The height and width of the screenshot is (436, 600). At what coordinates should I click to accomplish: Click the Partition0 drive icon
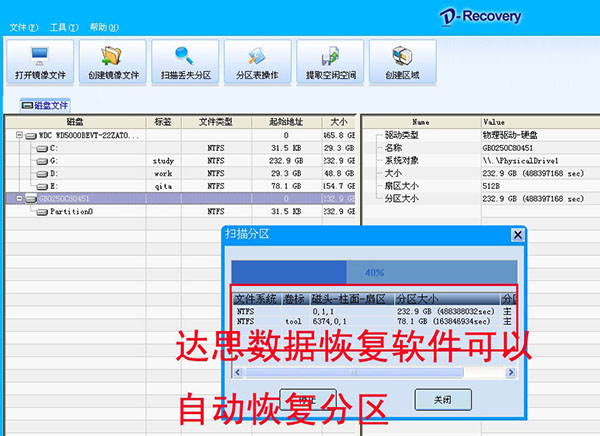[42, 212]
